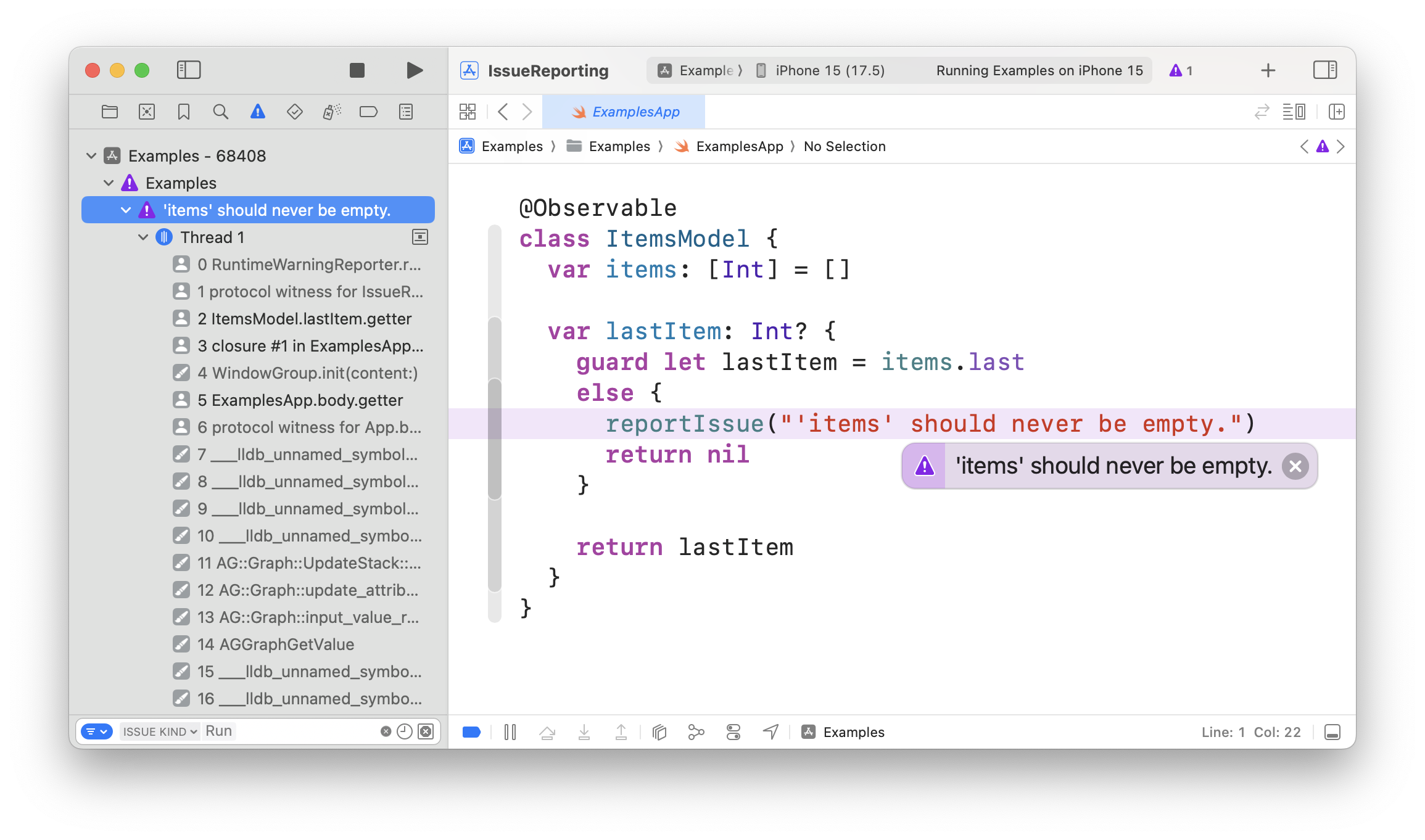Screen dimensions: 1425x840
Task: Collapse Thread 1 in the navigator
Action: coord(144,237)
